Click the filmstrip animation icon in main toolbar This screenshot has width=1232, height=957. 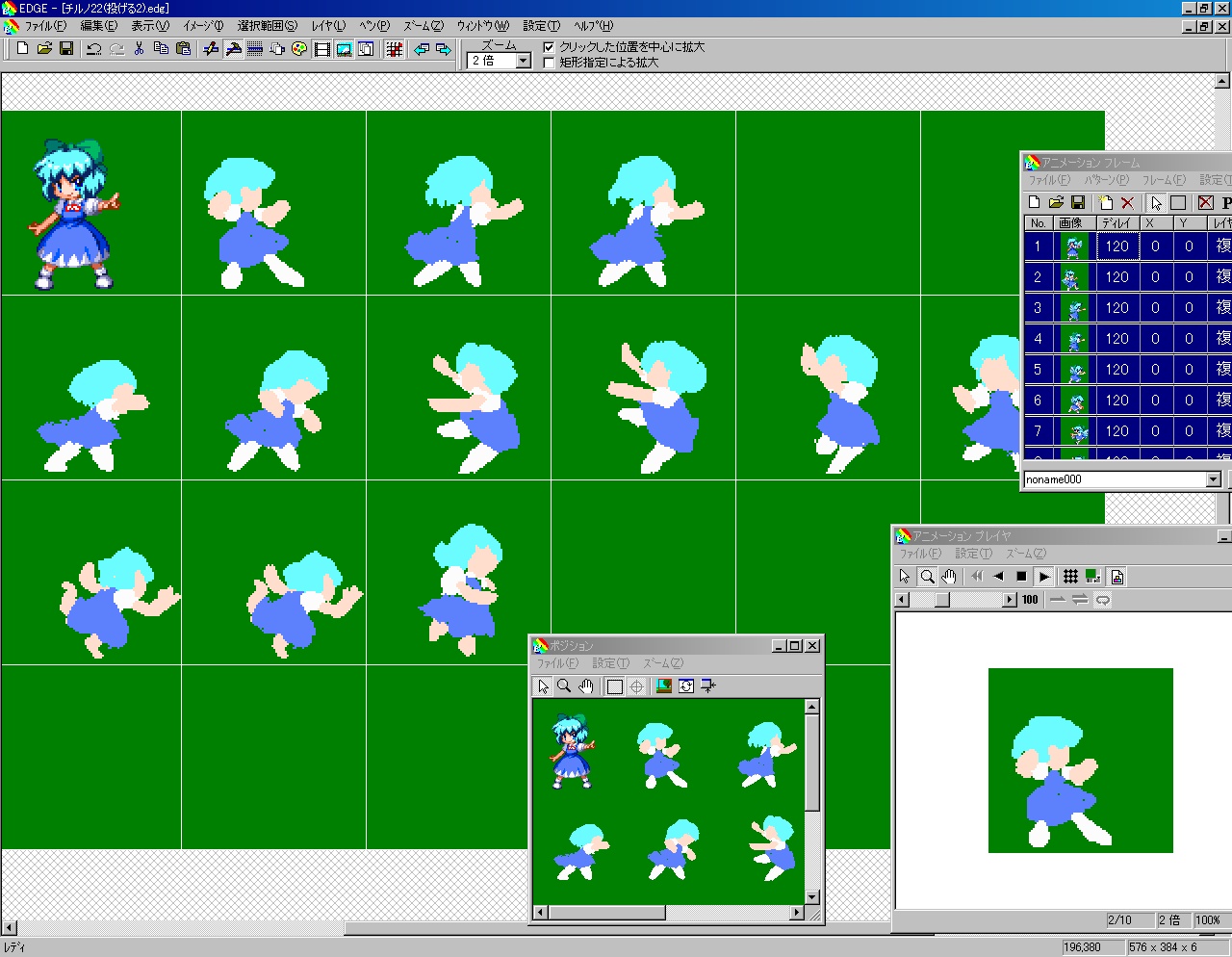(x=322, y=48)
